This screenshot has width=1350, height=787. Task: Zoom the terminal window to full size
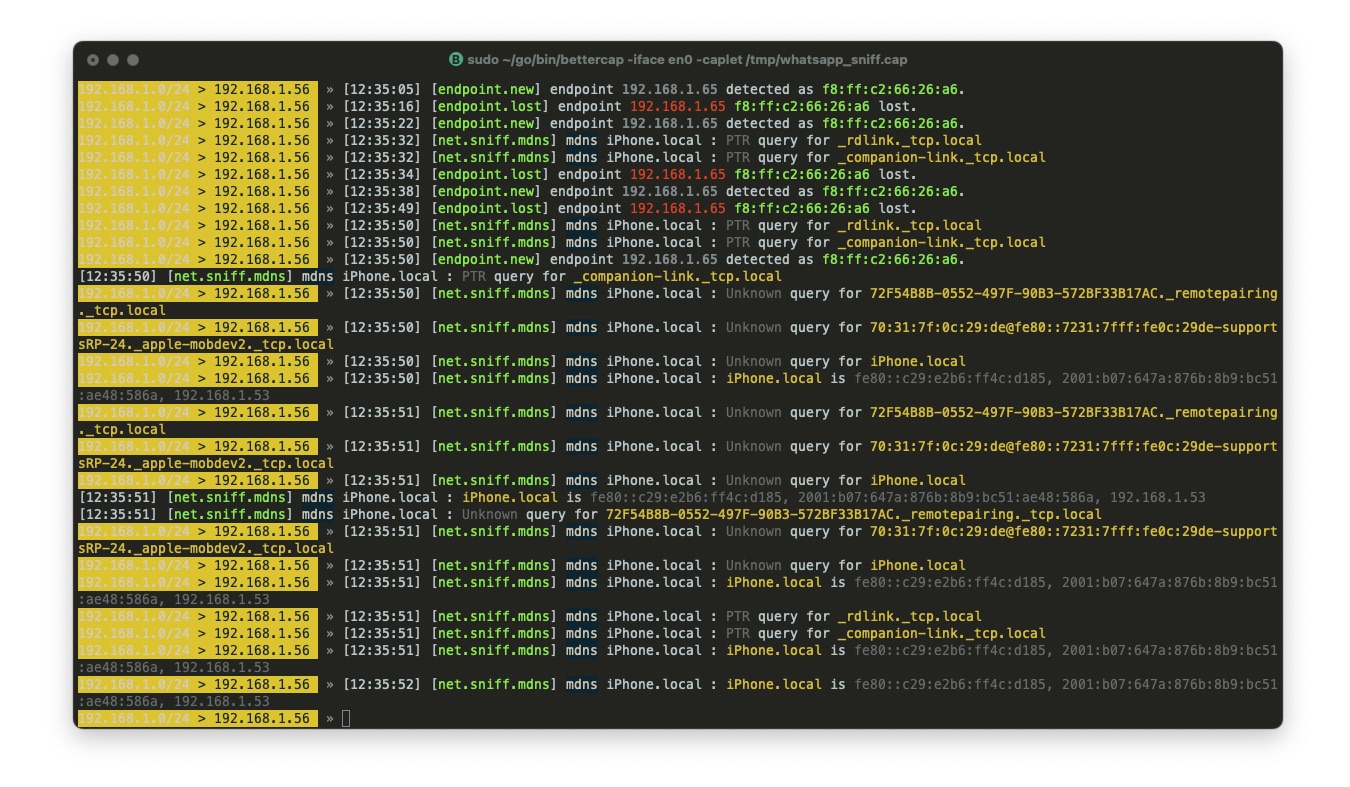133,60
